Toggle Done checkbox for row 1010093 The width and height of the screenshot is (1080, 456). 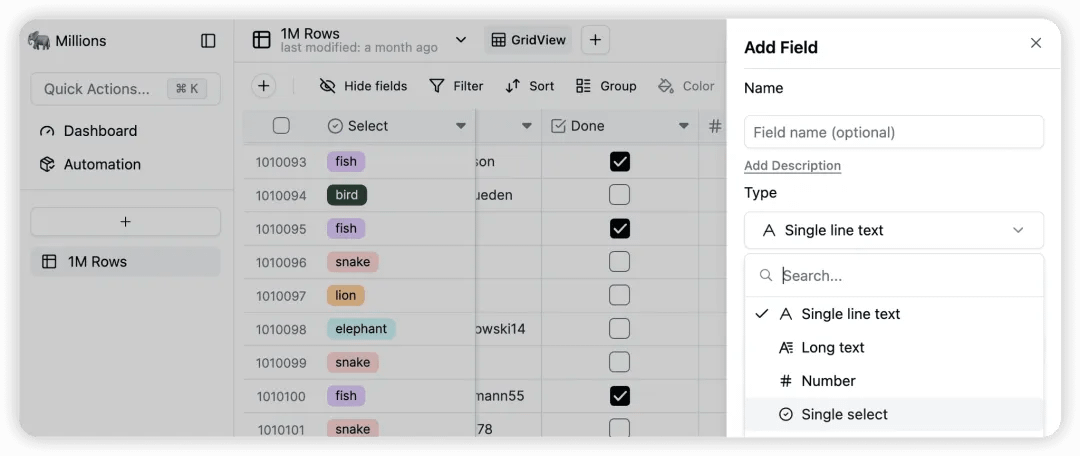tap(620, 161)
